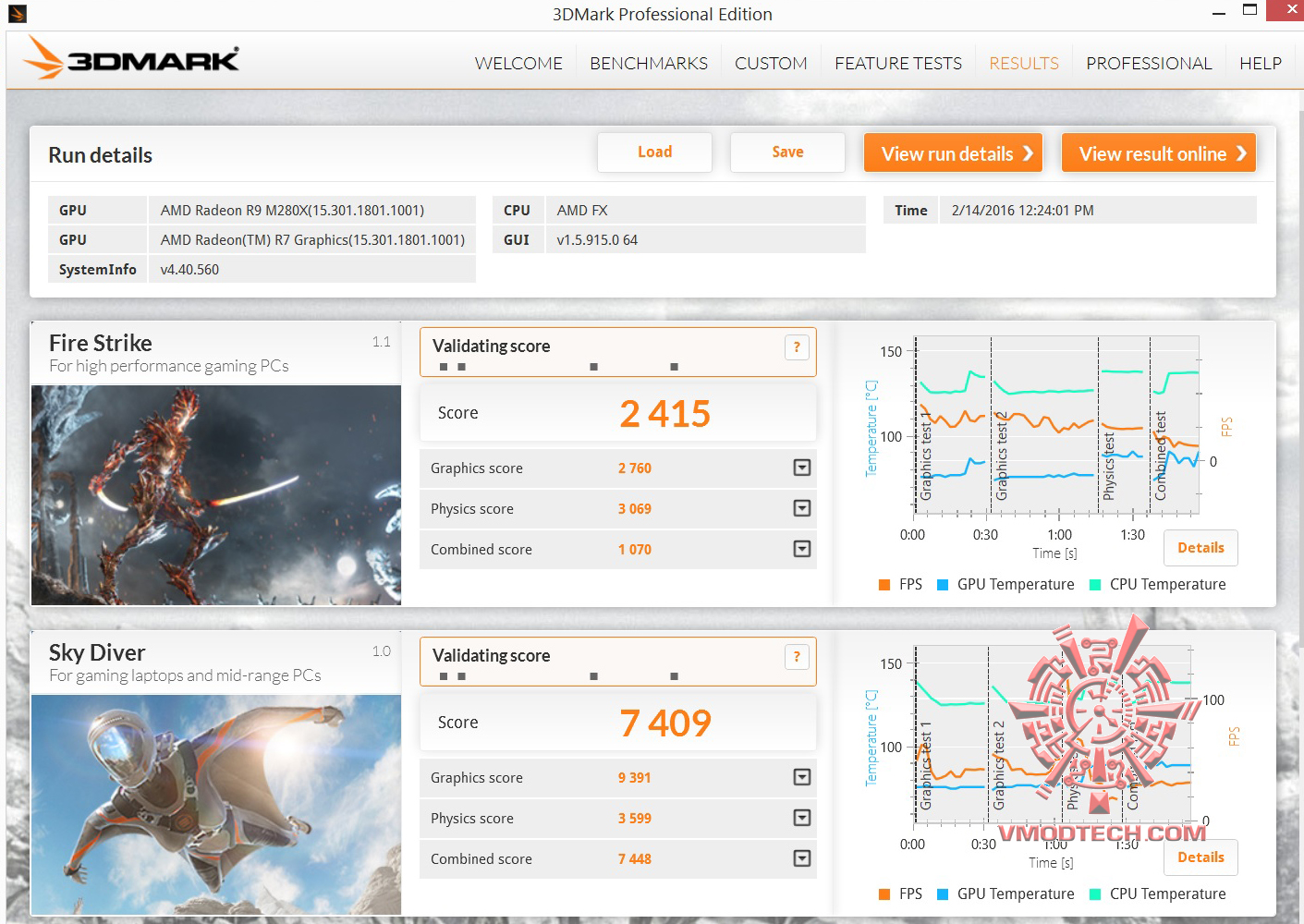
Task: Expand Fire Strike Graphics score details
Action: tap(802, 468)
